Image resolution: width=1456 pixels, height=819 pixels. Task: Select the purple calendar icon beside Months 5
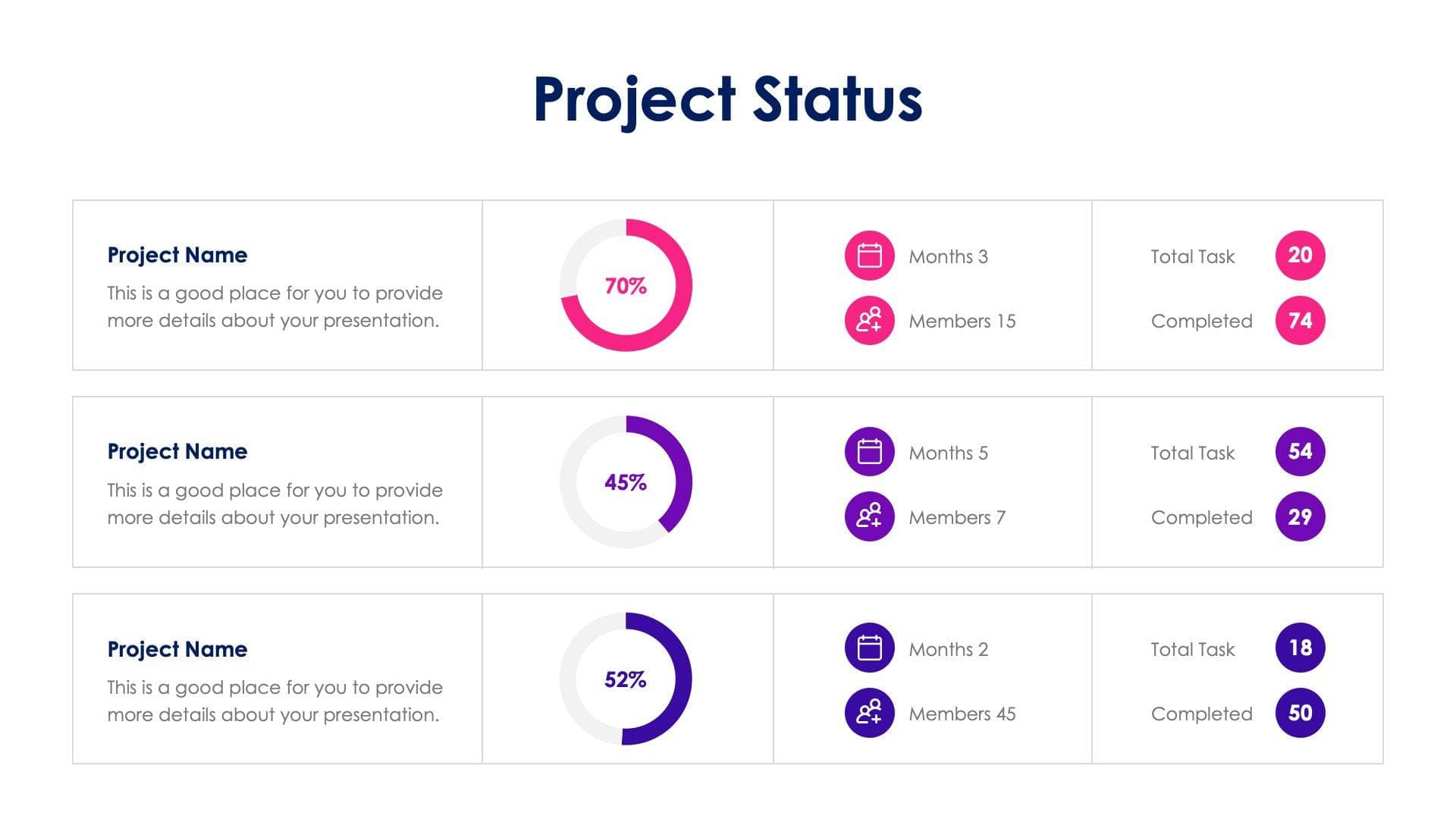(x=869, y=452)
